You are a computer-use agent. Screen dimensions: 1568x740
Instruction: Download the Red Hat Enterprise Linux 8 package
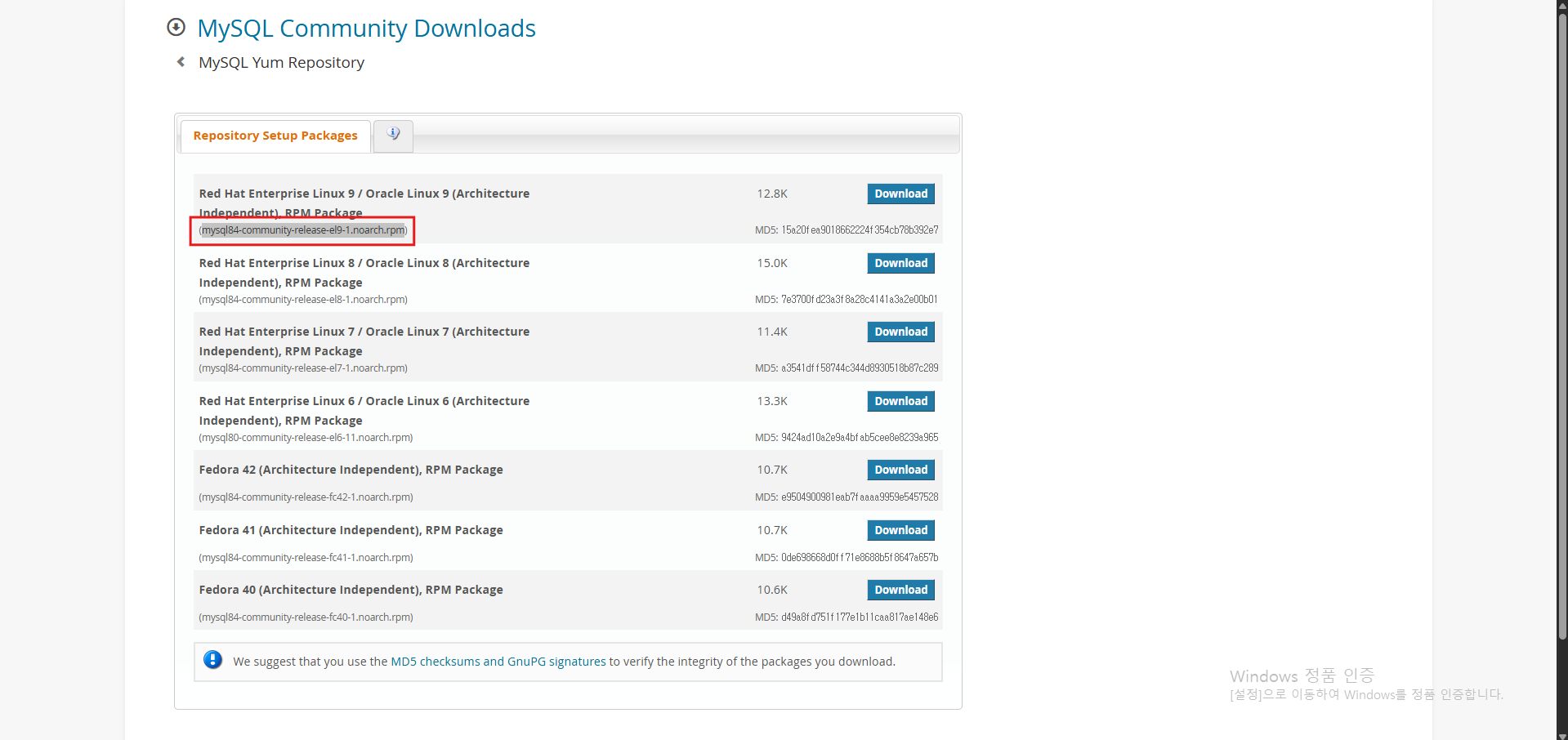pyautogui.click(x=900, y=263)
